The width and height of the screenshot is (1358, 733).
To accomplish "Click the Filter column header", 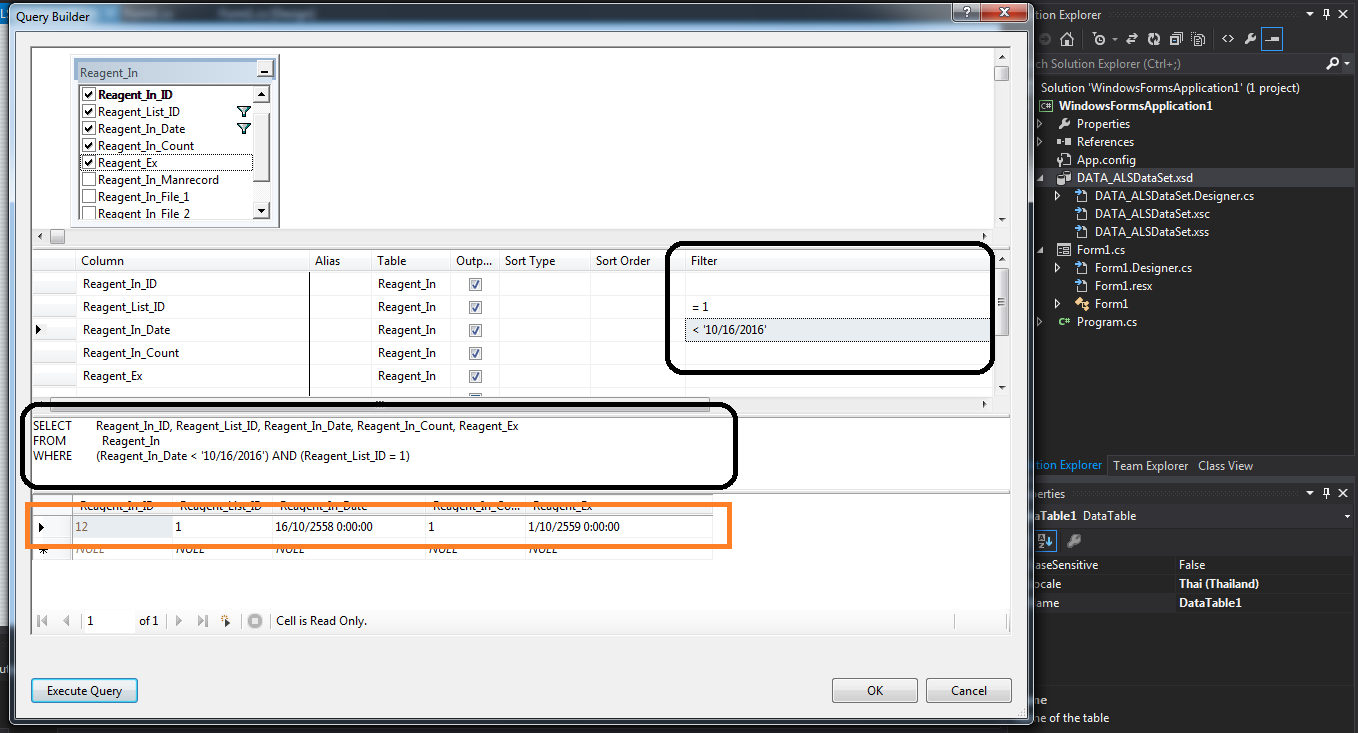I will (837, 261).
